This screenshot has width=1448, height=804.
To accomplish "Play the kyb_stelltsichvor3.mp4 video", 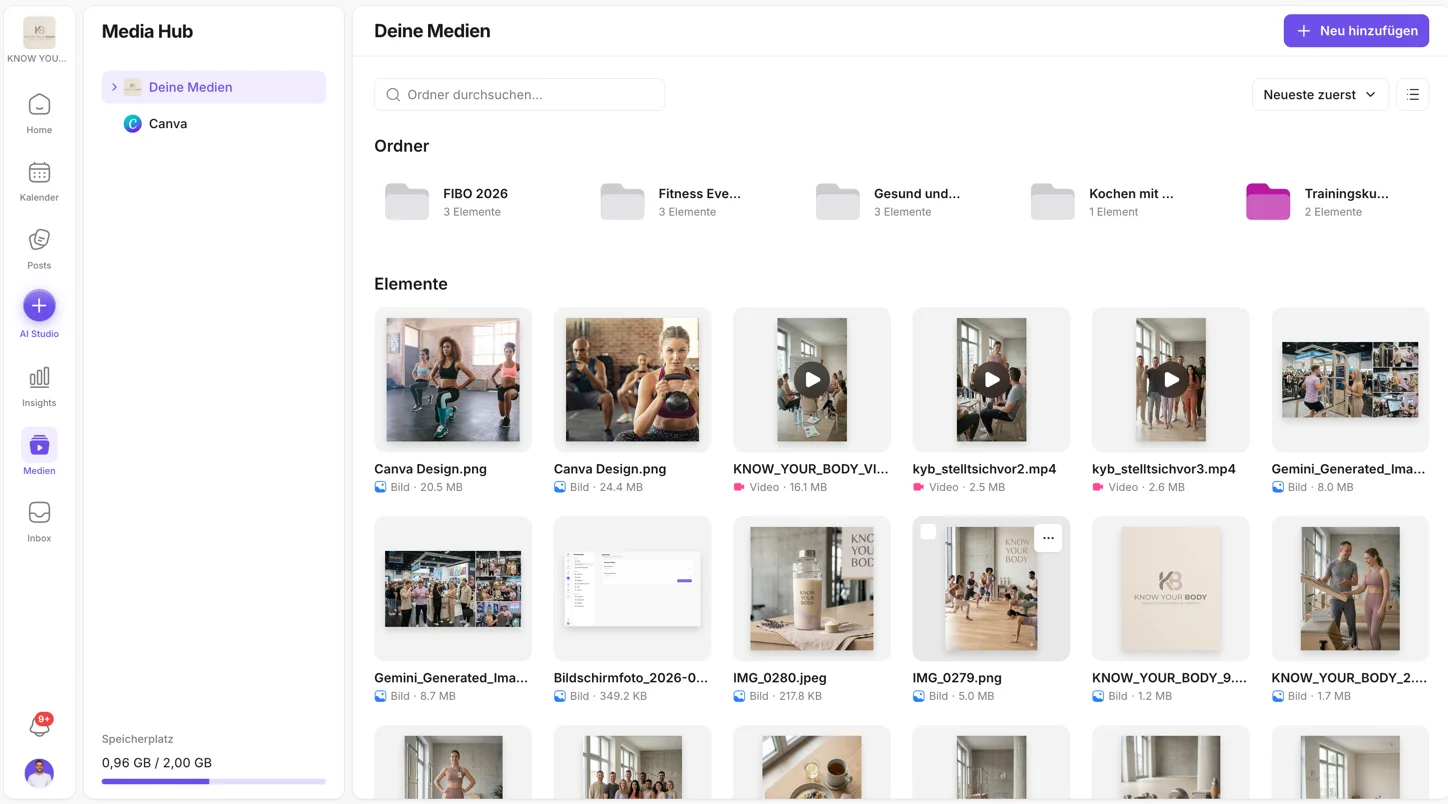I will (1171, 380).
